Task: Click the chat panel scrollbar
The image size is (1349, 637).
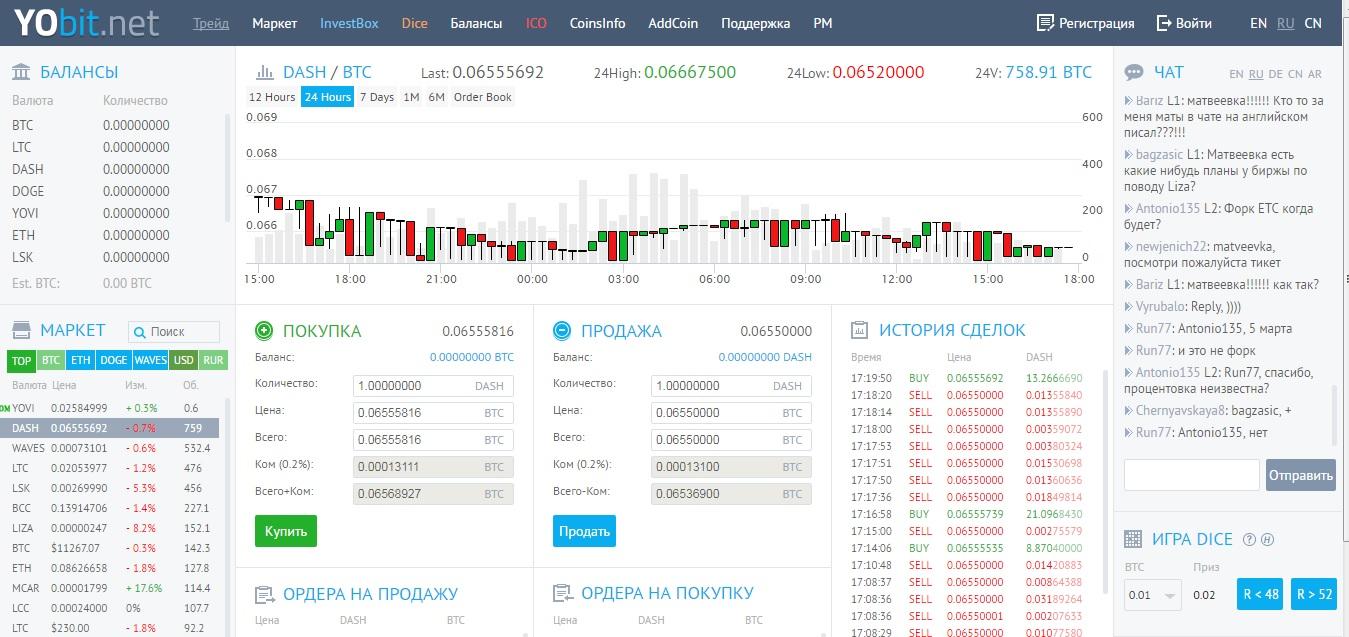Action: 1333,415
